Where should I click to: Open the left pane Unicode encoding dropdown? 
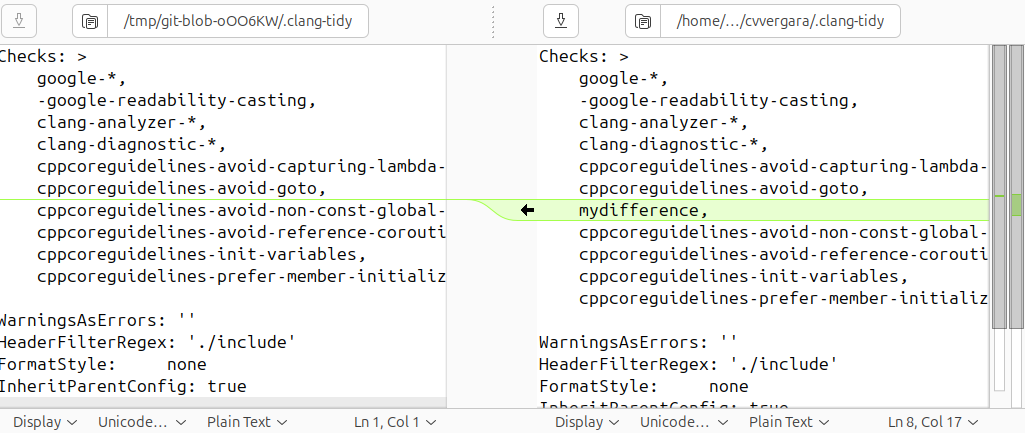point(139,422)
